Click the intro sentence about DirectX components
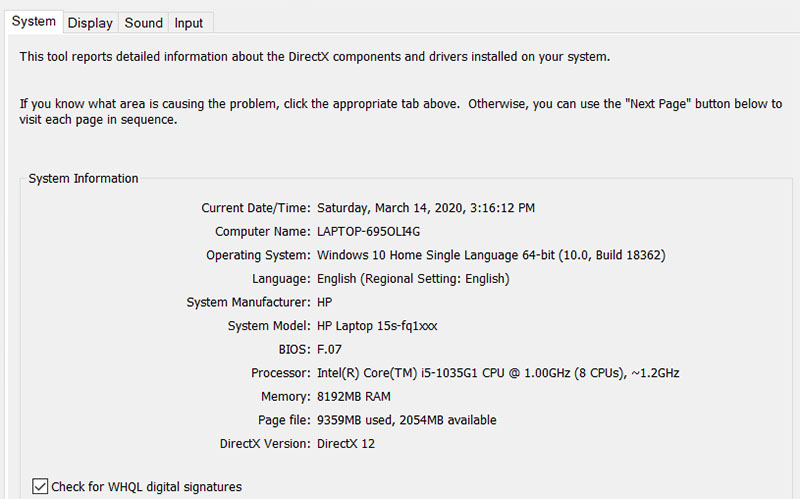 click(315, 57)
